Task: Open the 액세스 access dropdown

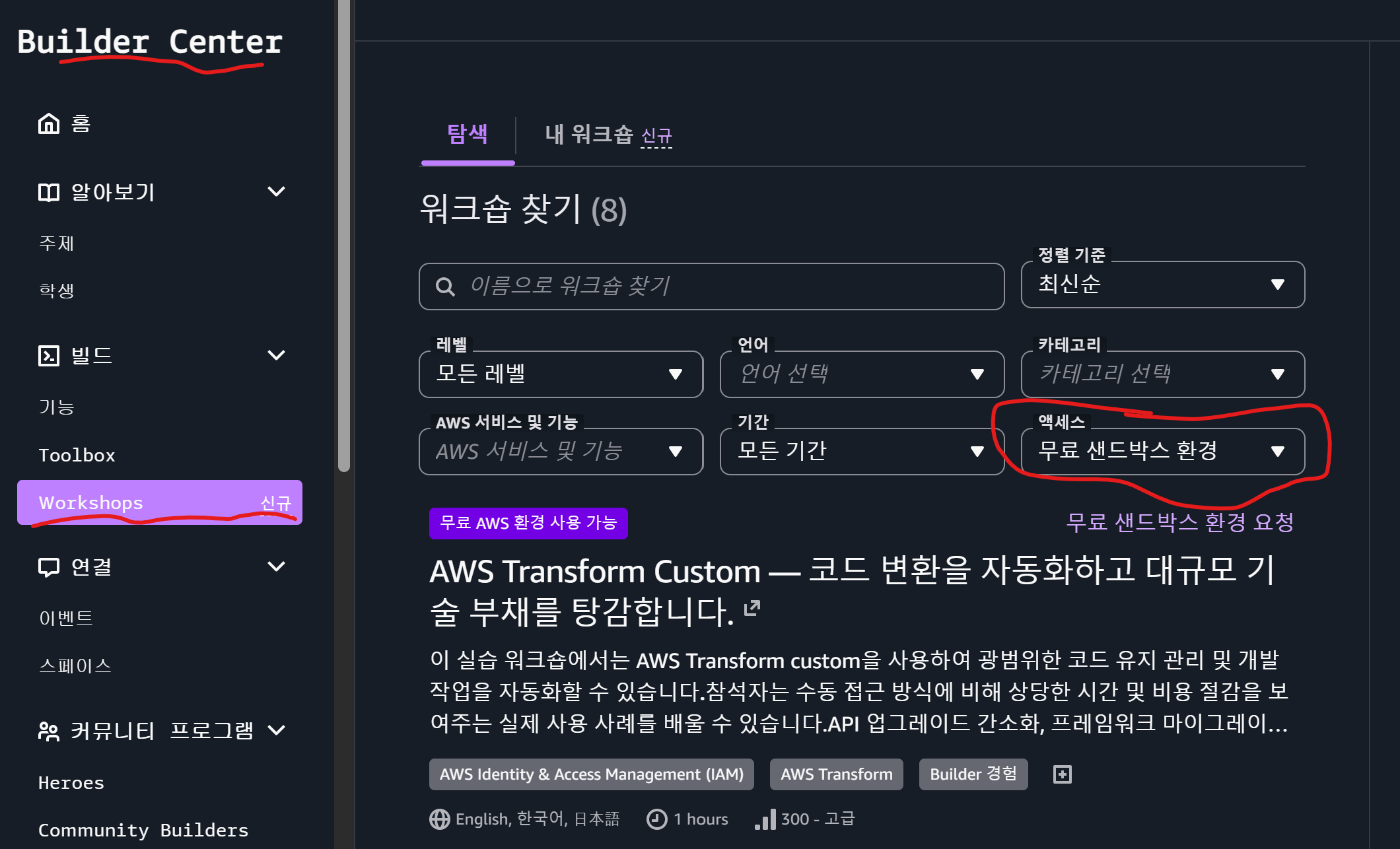Action: point(1163,452)
